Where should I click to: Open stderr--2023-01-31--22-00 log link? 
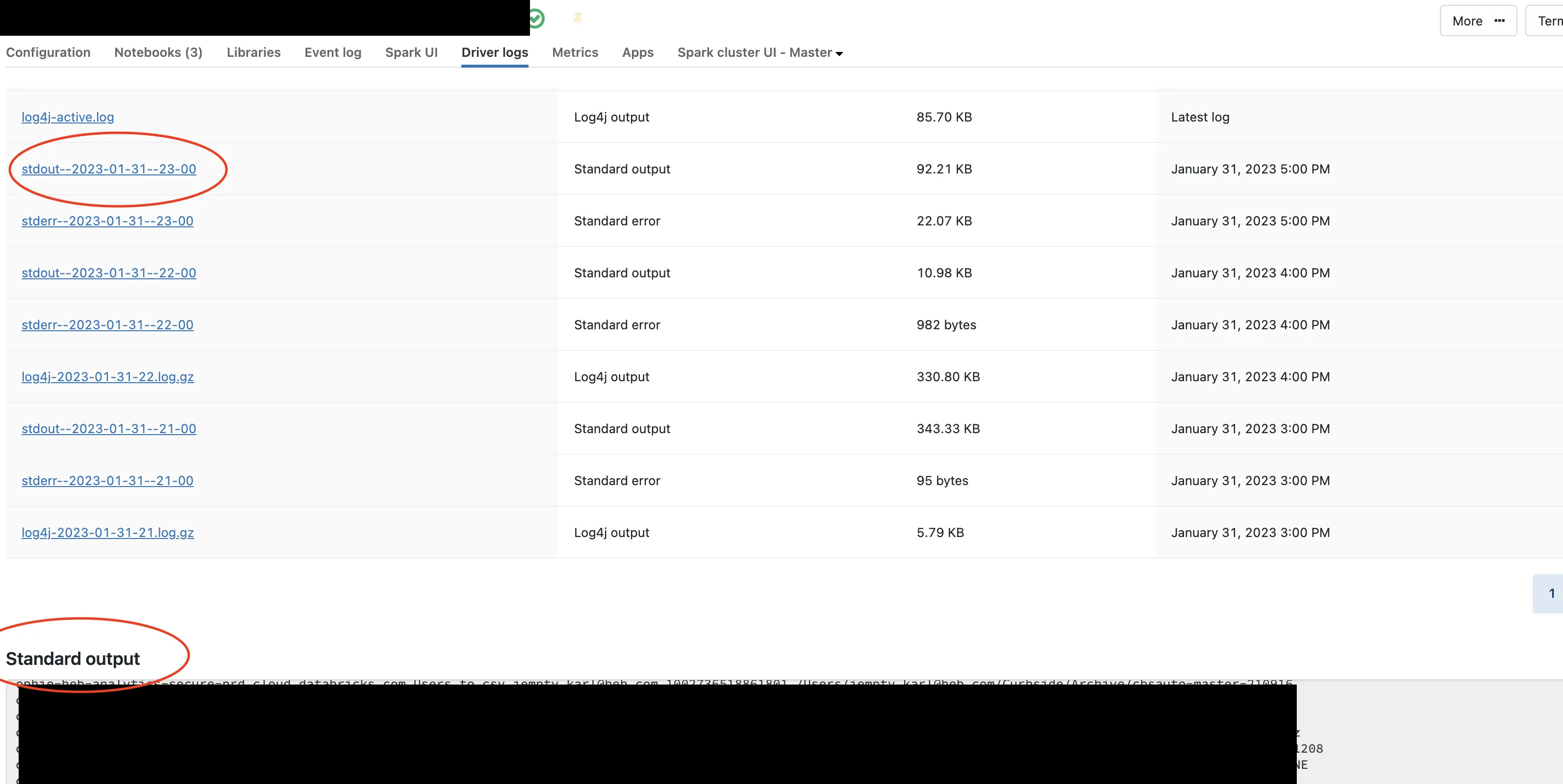[x=107, y=325]
